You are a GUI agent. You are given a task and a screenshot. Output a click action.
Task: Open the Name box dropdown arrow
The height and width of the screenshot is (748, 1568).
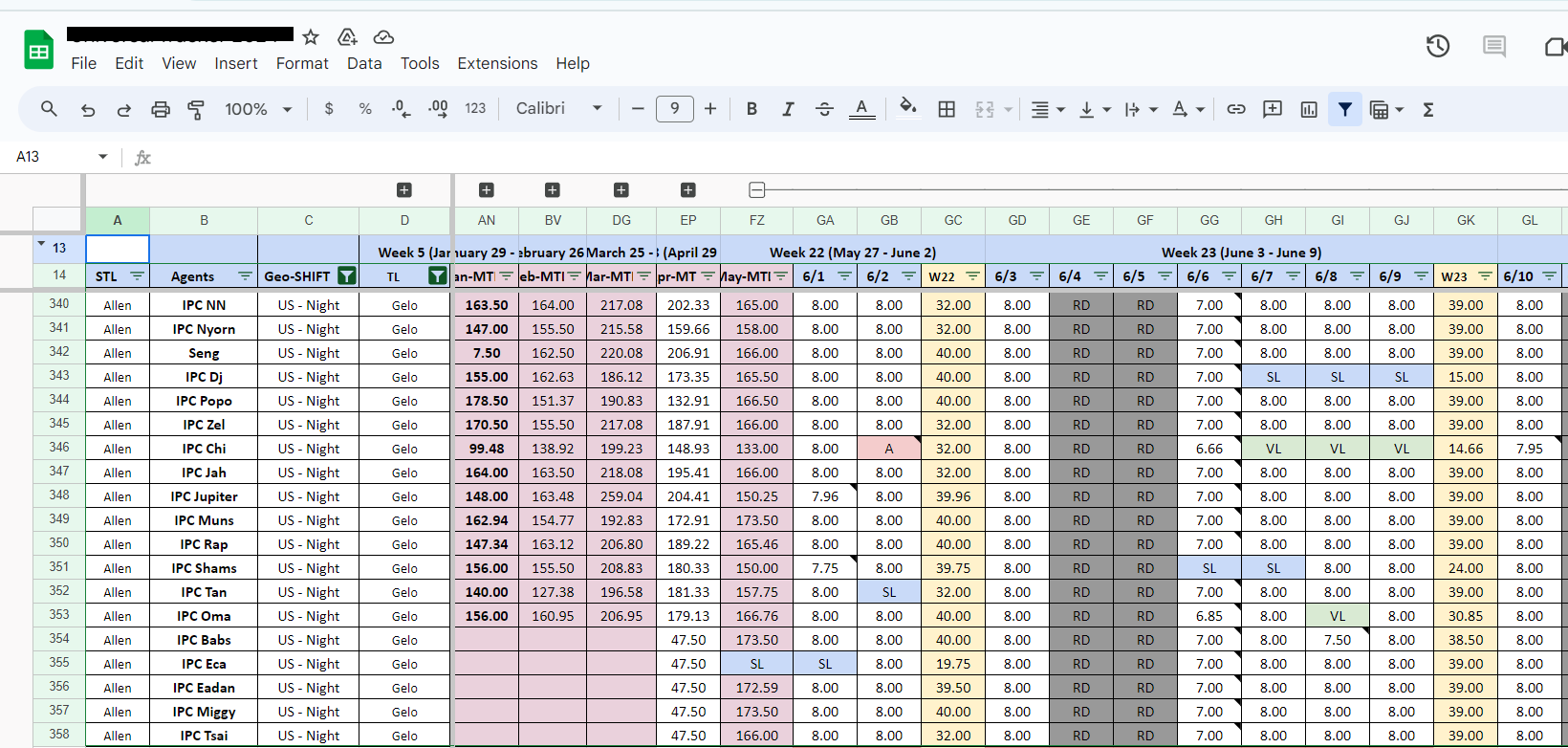103,157
